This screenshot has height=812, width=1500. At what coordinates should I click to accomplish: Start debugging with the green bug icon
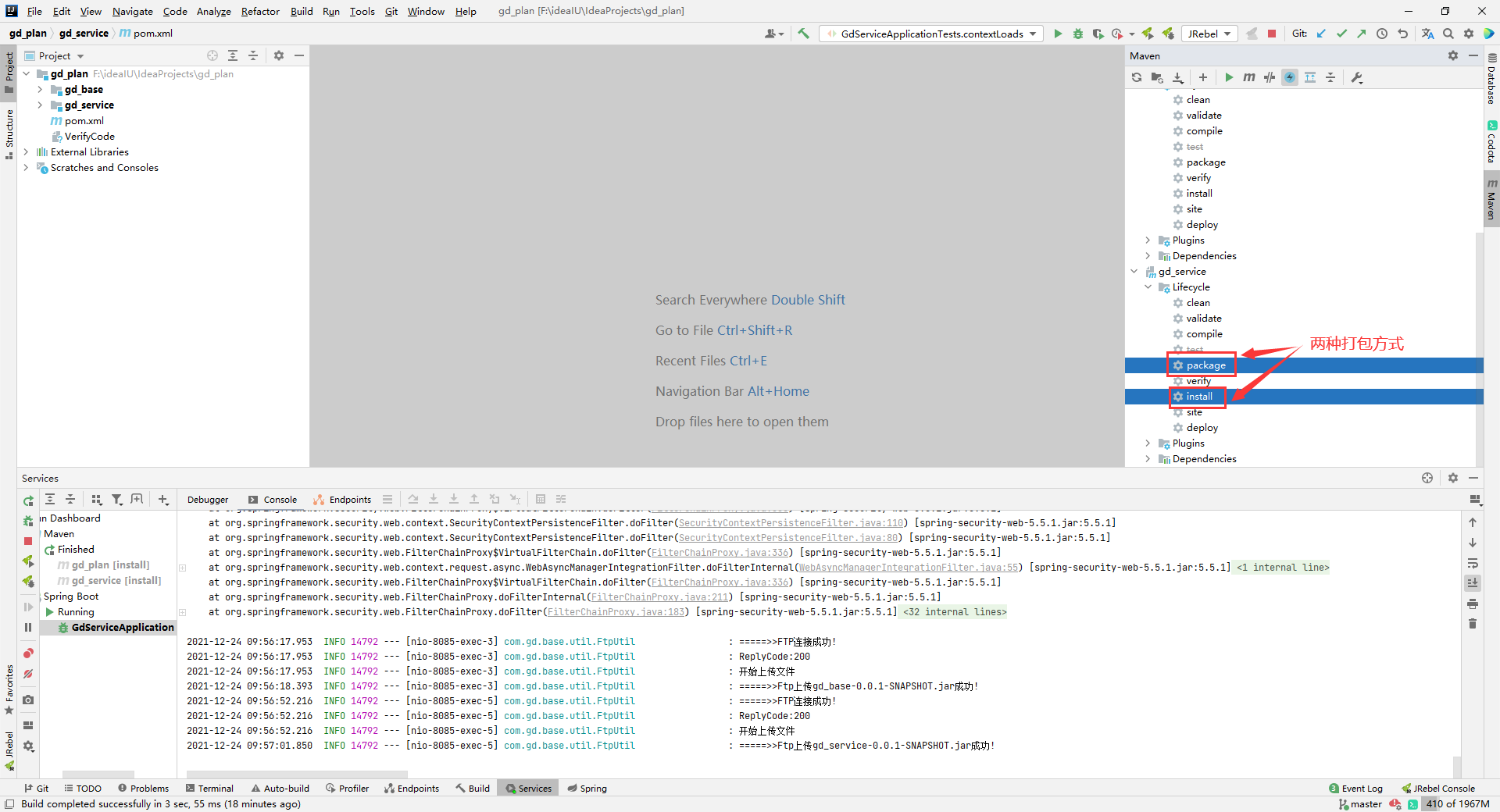tap(1078, 34)
